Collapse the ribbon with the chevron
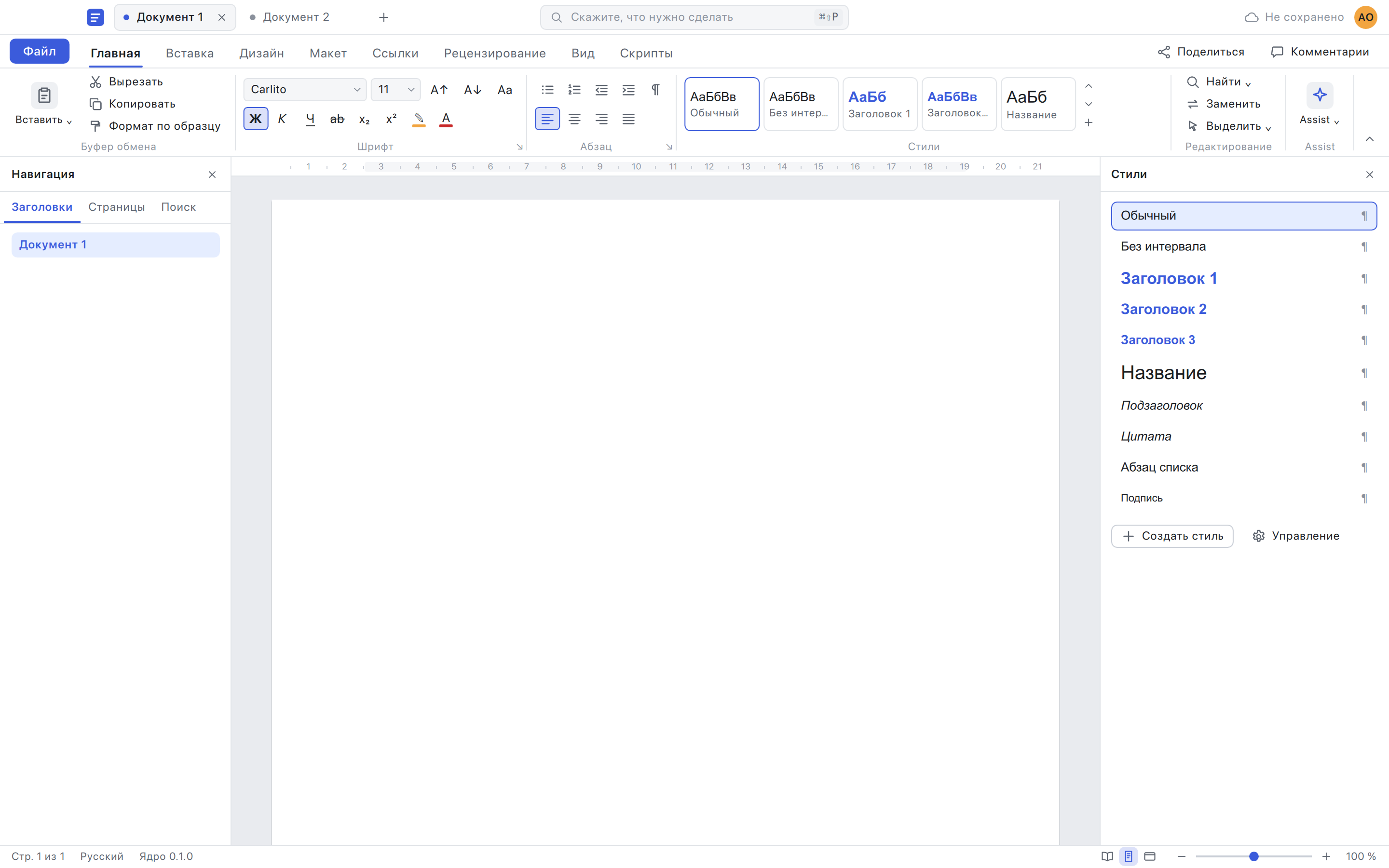1389x868 pixels. point(1370,139)
